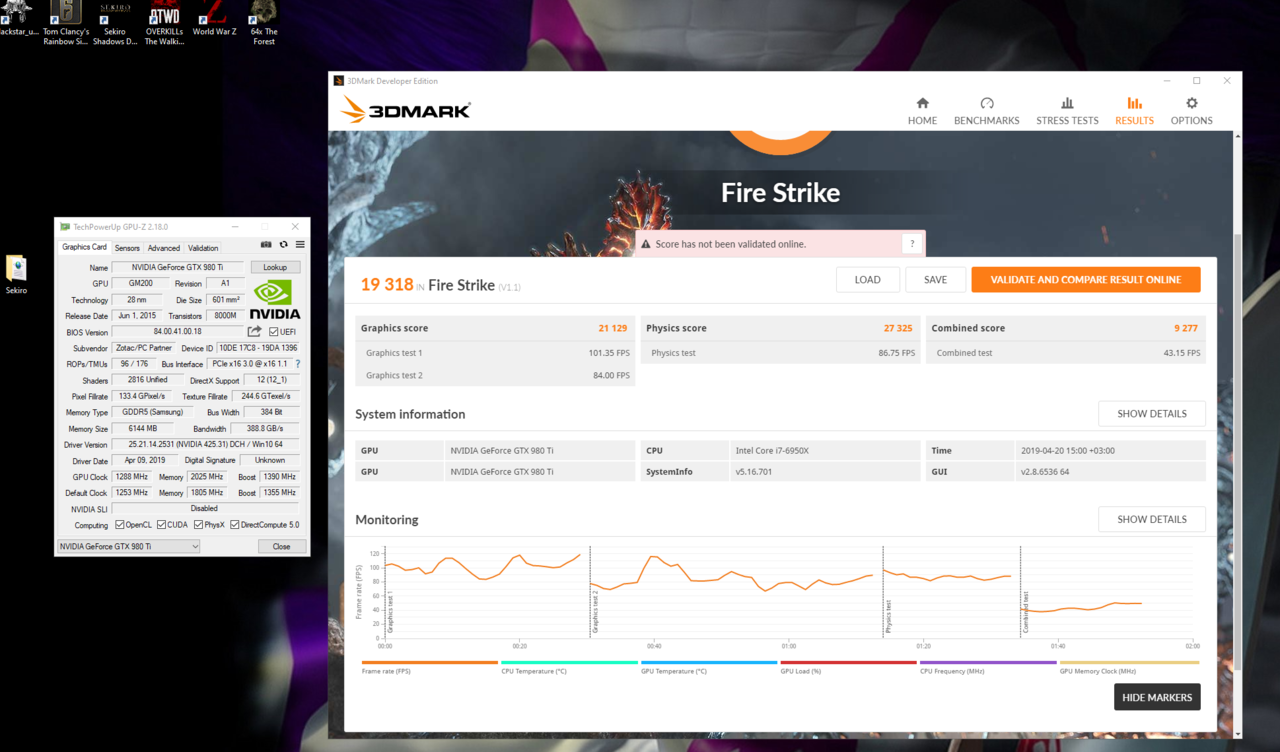The image size is (1280, 752).
Task: Open 64x The Forest desktop shortcut
Action: [x=264, y=24]
